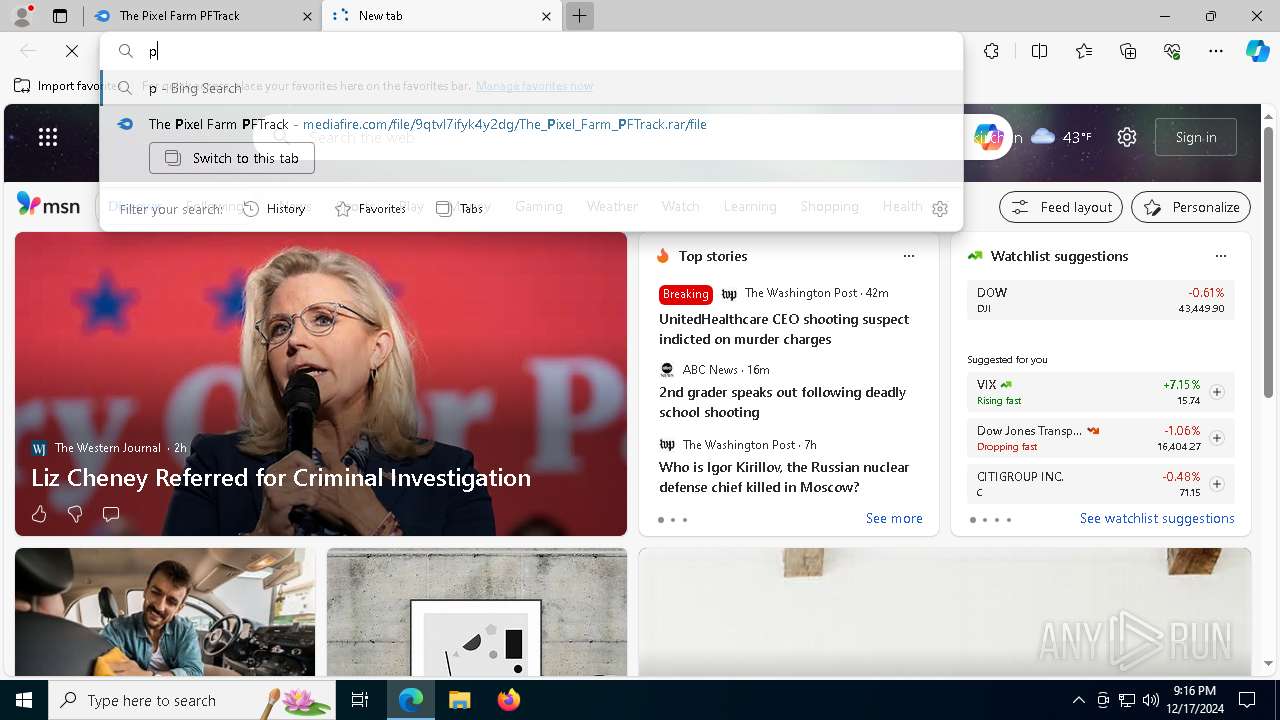Open the network icon in system tray
This screenshot has width=1280, height=720.
pos(1127,700)
